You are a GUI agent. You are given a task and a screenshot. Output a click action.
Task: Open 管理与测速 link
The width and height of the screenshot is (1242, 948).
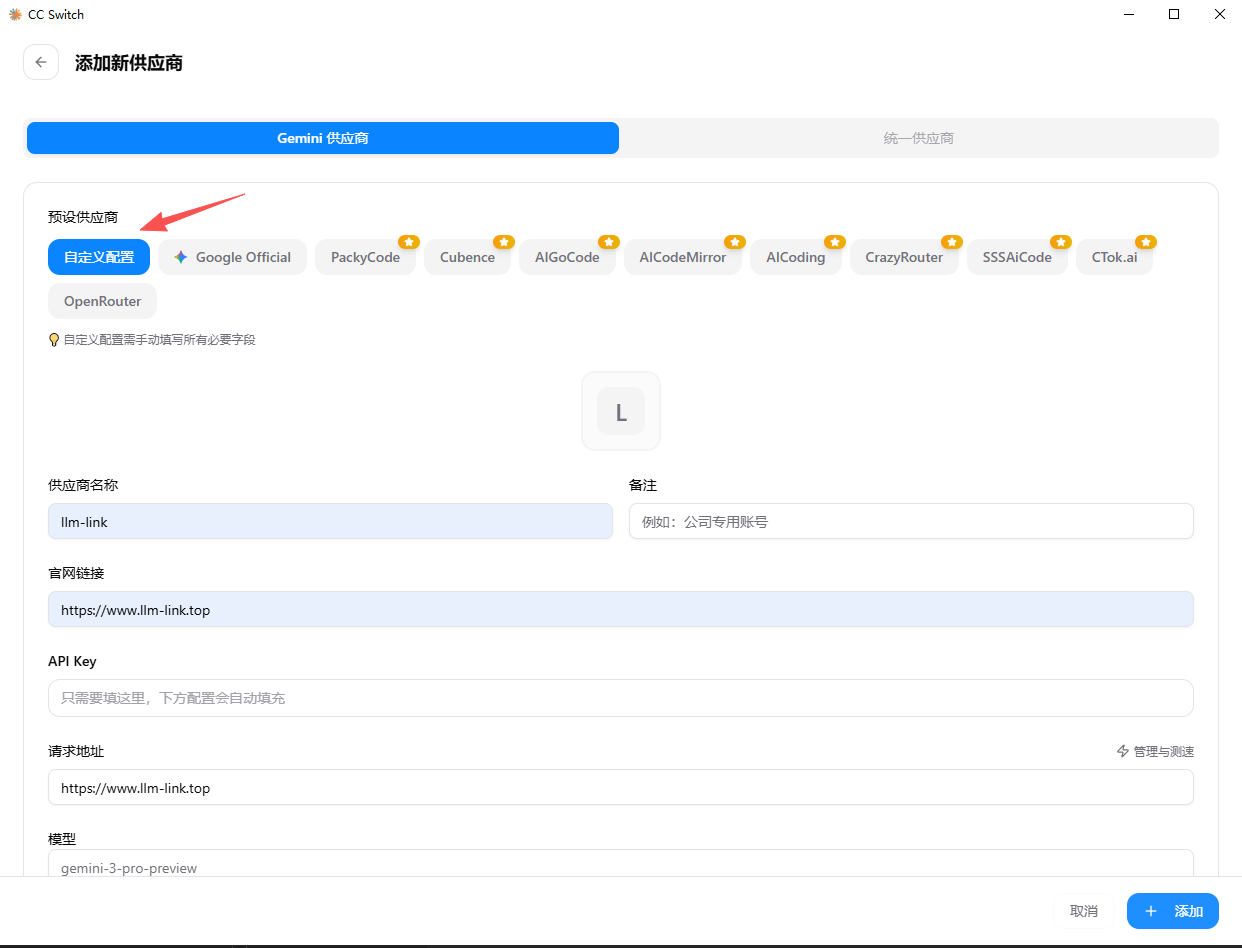tap(1155, 751)
